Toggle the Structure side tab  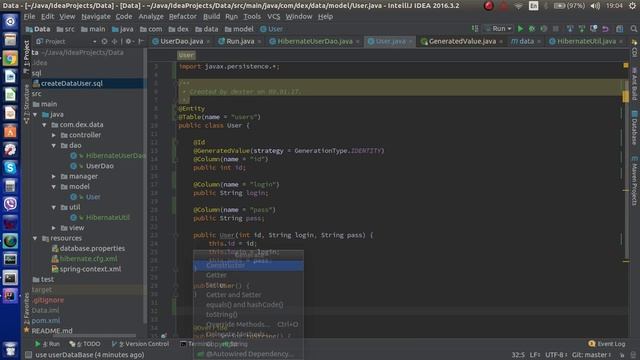27,104
